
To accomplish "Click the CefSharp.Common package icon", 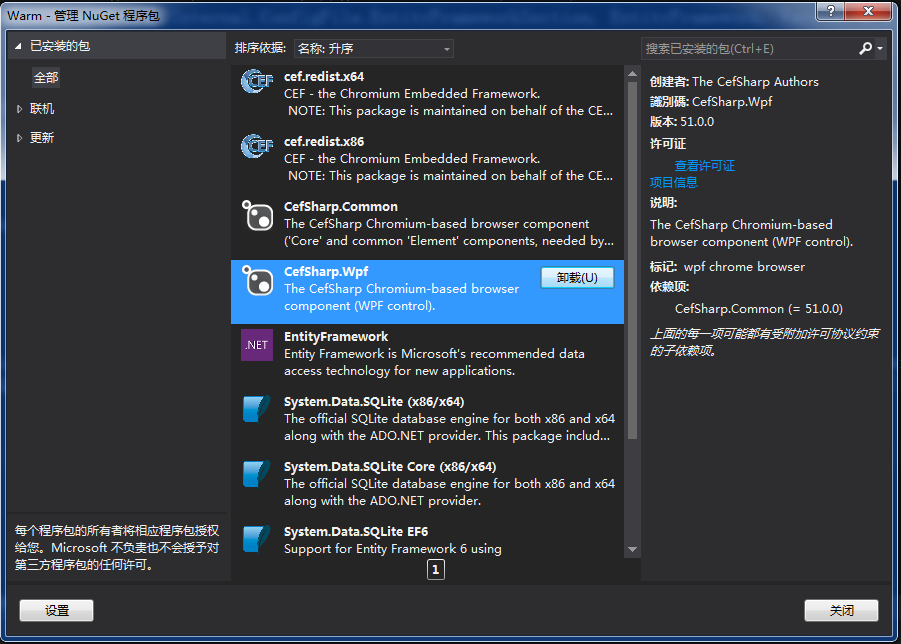I will tap(257, 215).
